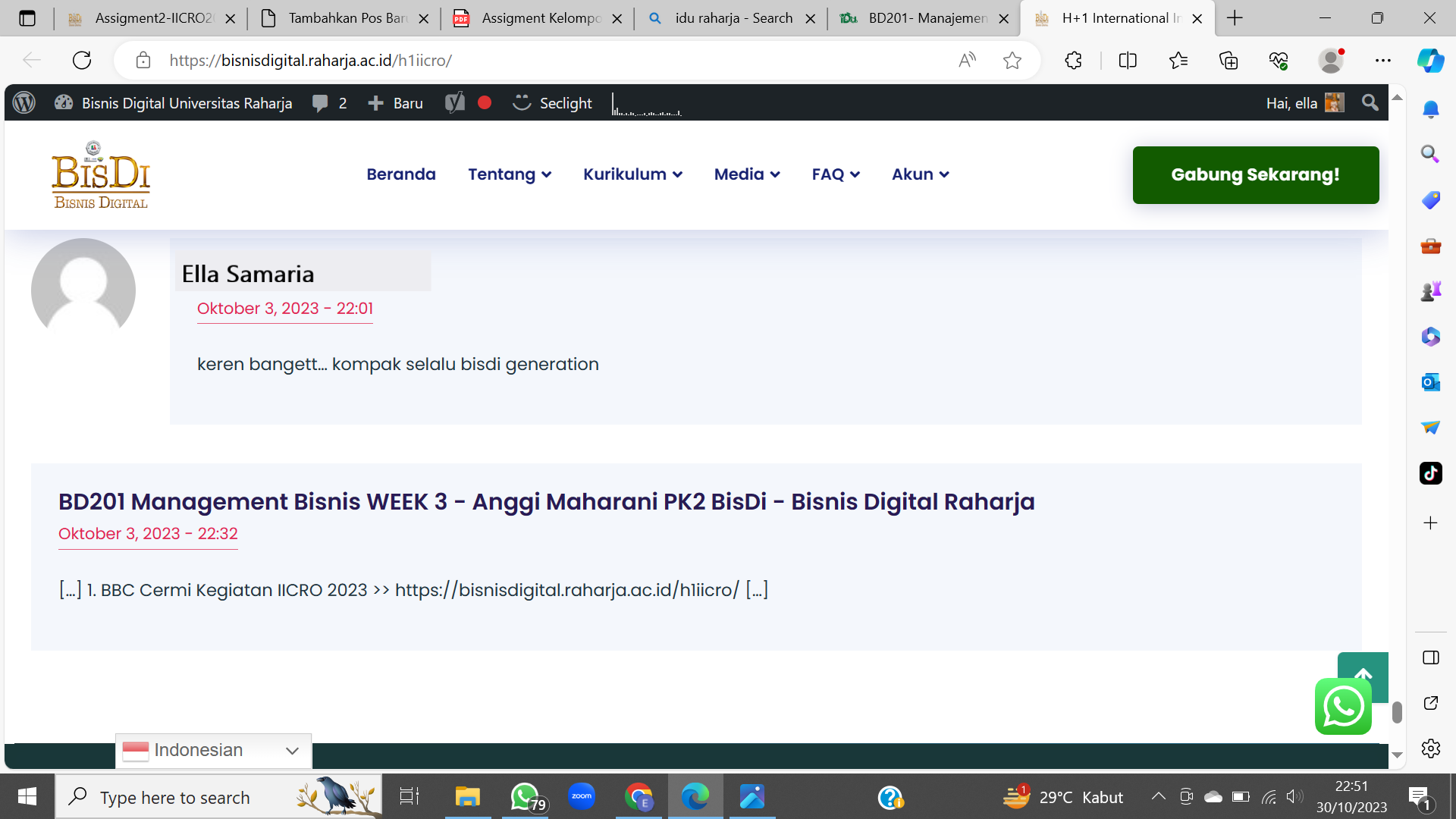The width and height of the screenshot is (1456, 819).
Task: Open Outlook in the sidebar
Action: click(1431, 382)
